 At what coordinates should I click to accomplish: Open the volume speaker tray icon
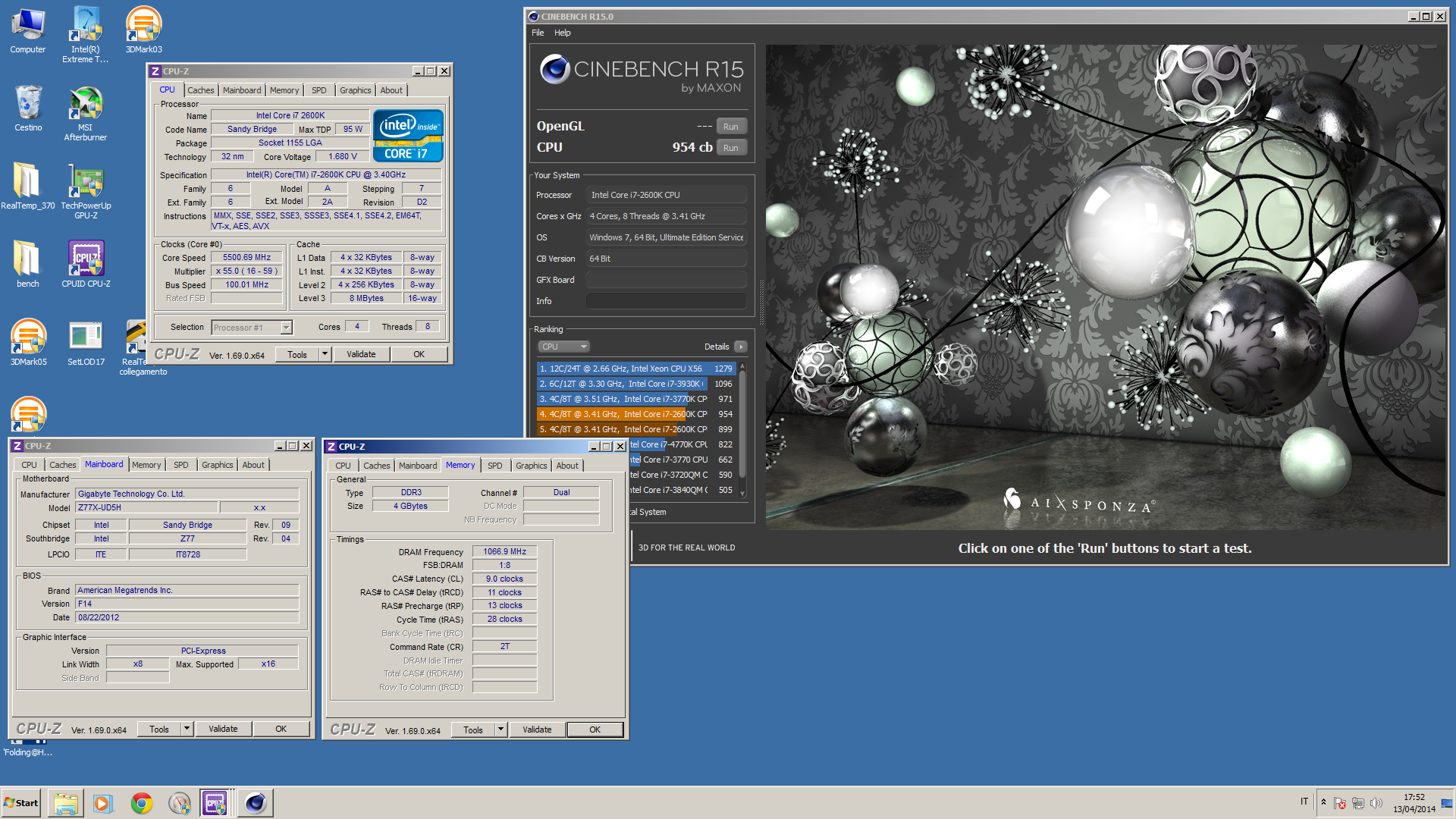(1376, 802)
